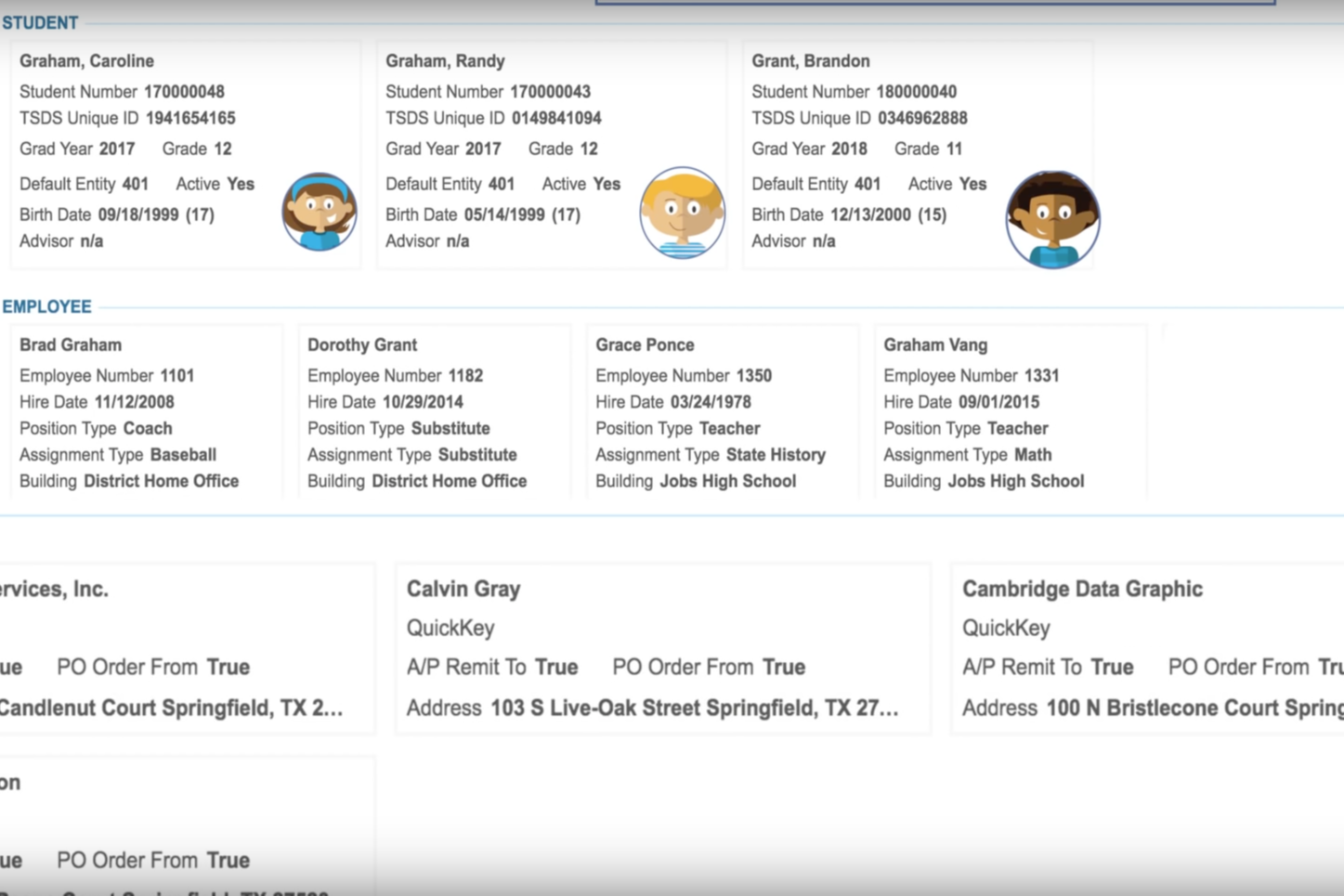Click Brandon Grant's avatar picture
Screen dimensions: 1344x896
pyautogui.click(x=1052, y=219)
